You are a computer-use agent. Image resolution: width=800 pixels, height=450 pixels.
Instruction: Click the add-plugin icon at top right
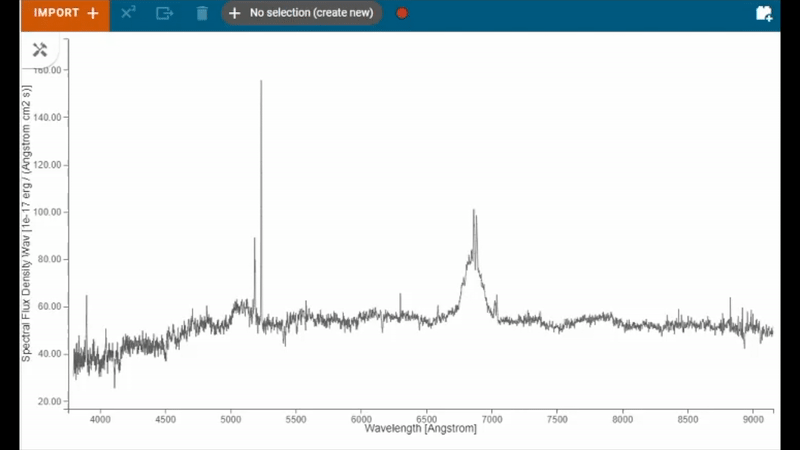click(x=764, y=13)
